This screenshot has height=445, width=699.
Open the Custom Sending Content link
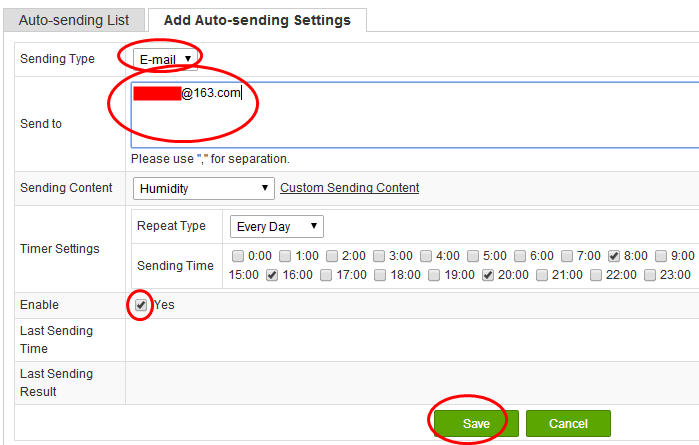point(349,188)
